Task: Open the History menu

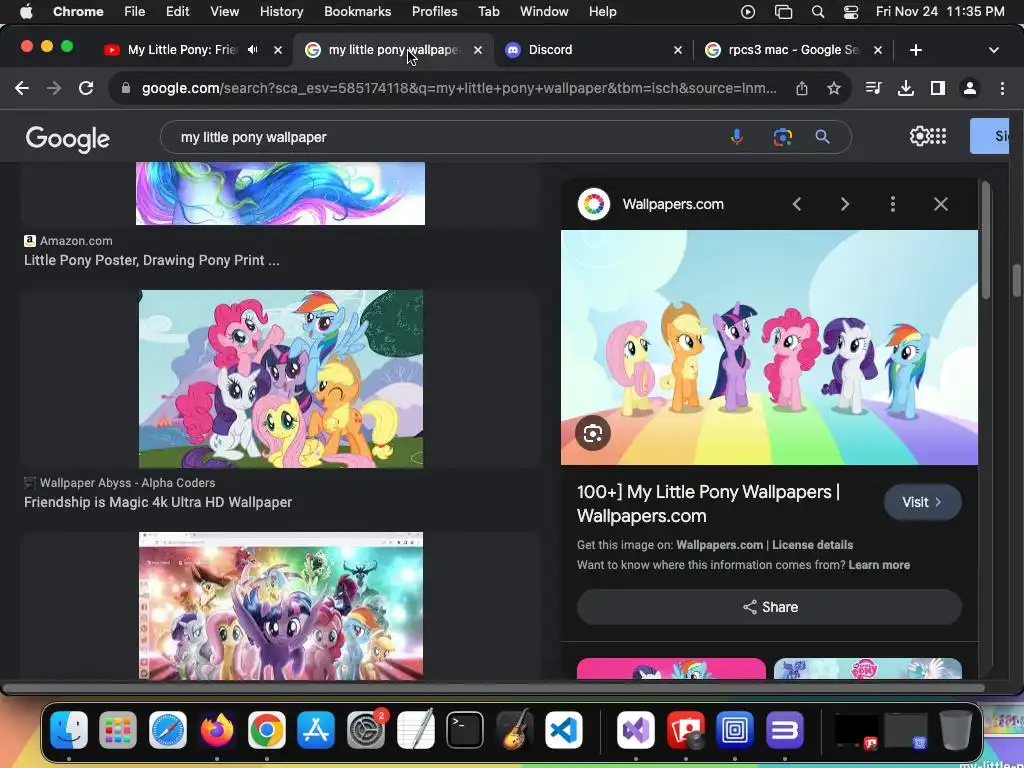Action: coord(281,12)
